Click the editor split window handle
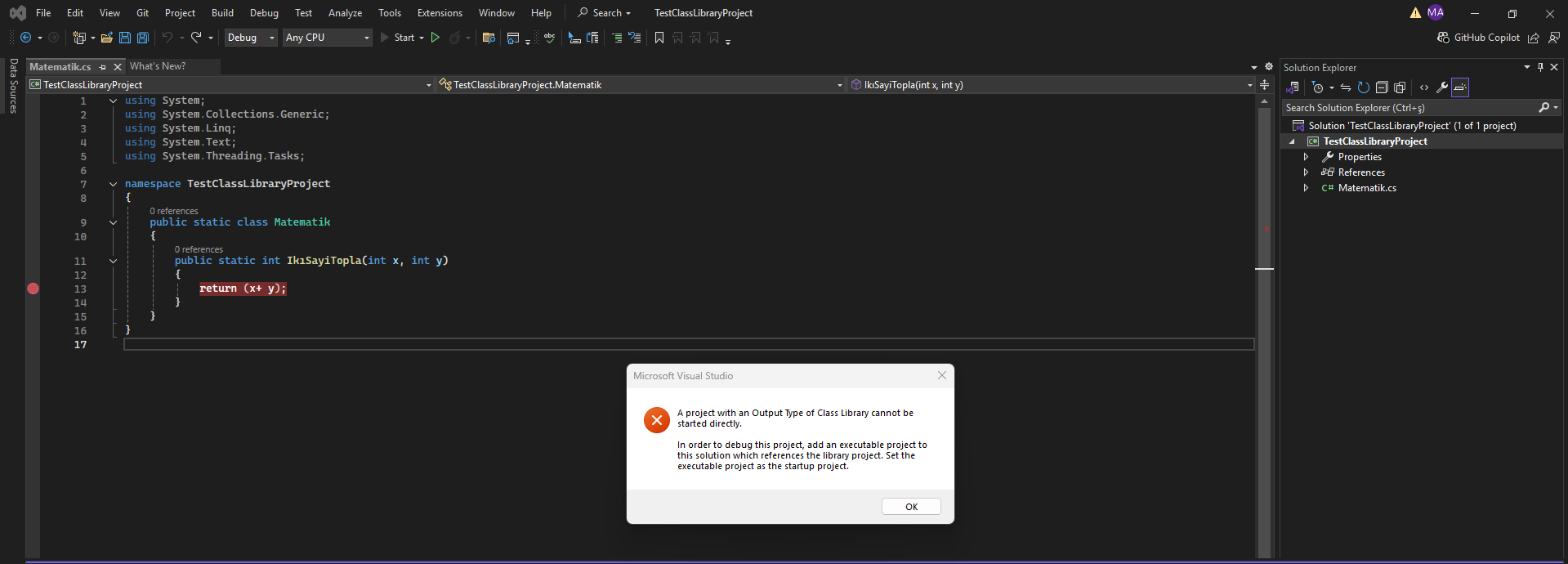Image resolution: width=1568 pixels, height=564 pixels. pyautogui.click(x=1264, y=85)
